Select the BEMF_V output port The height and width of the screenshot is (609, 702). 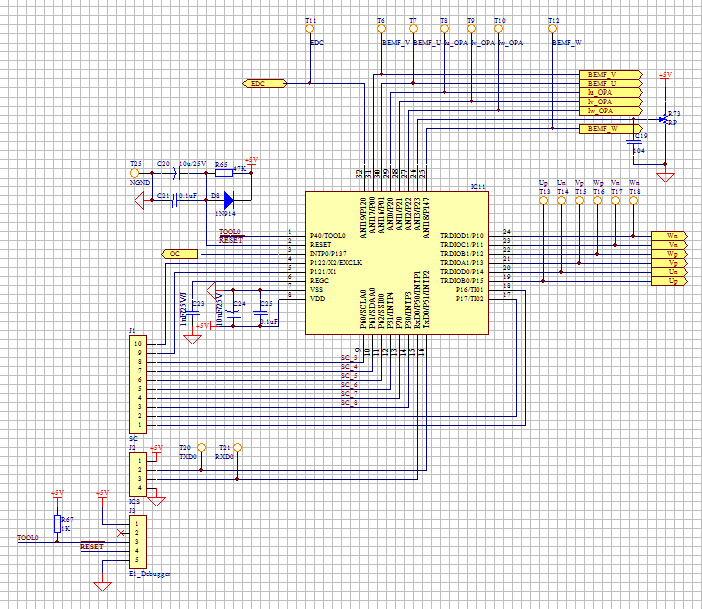click(607, 75)
